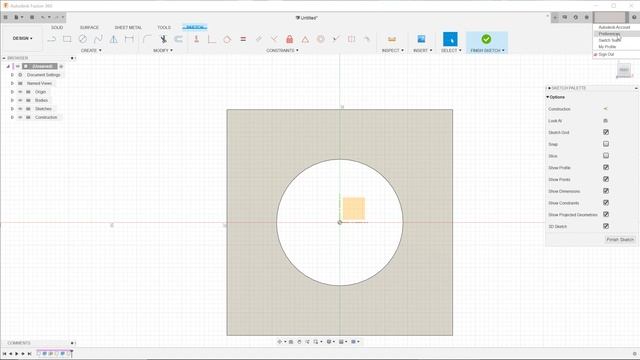The image size is (640, 360).
Task: Open the CREATE dropdown menu
Action: point(91,50)
